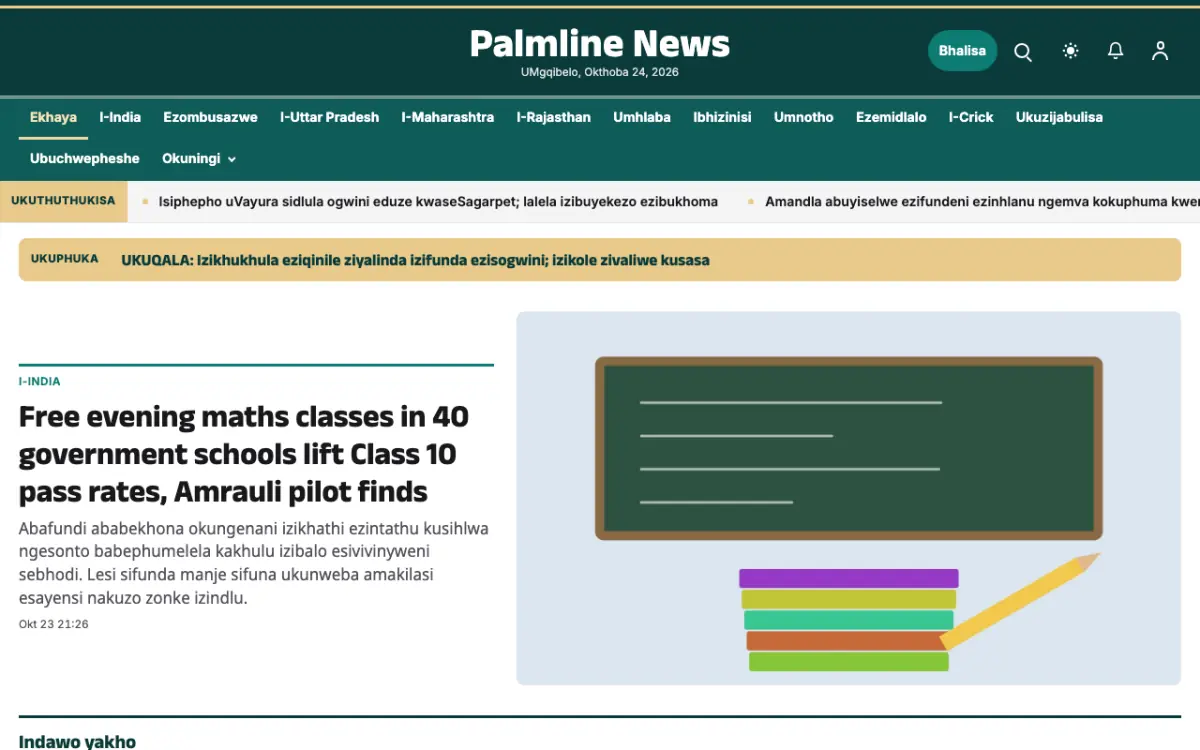Open Free evening maths classes headline
The image size is (1200, 750).
tap(244, 454)
